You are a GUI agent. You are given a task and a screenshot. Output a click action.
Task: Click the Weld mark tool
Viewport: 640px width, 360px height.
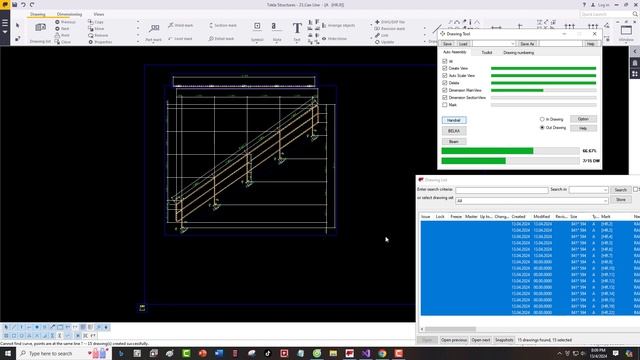coord(180,25)
